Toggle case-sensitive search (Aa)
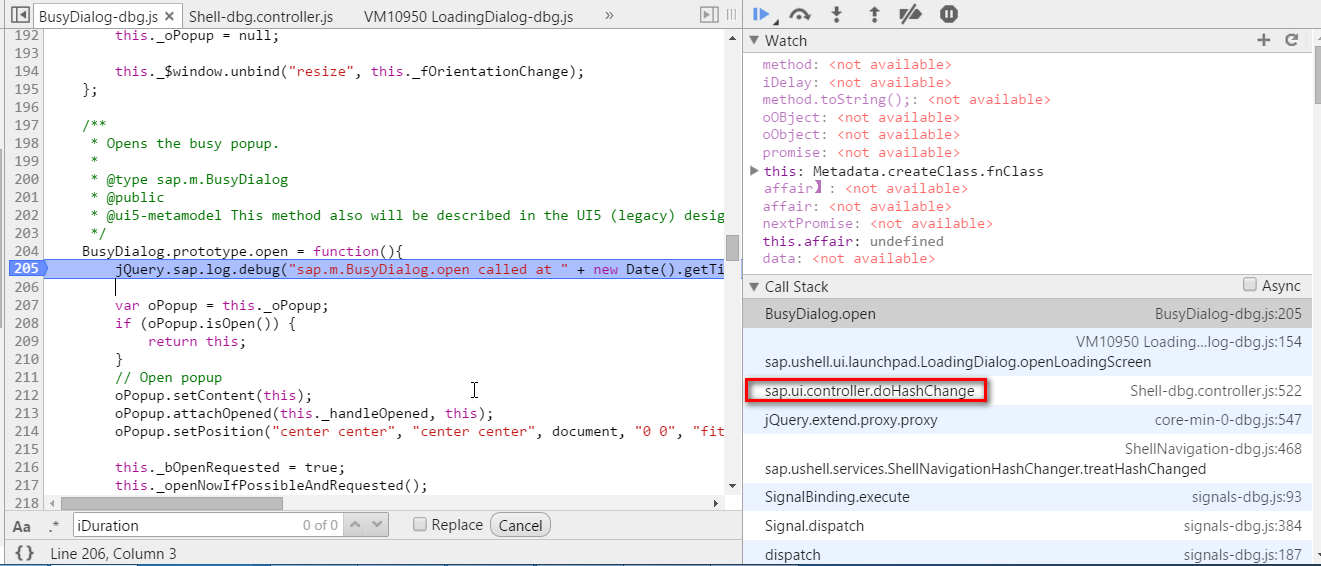Screen dimensions: 1321x566 coord(21,526)
